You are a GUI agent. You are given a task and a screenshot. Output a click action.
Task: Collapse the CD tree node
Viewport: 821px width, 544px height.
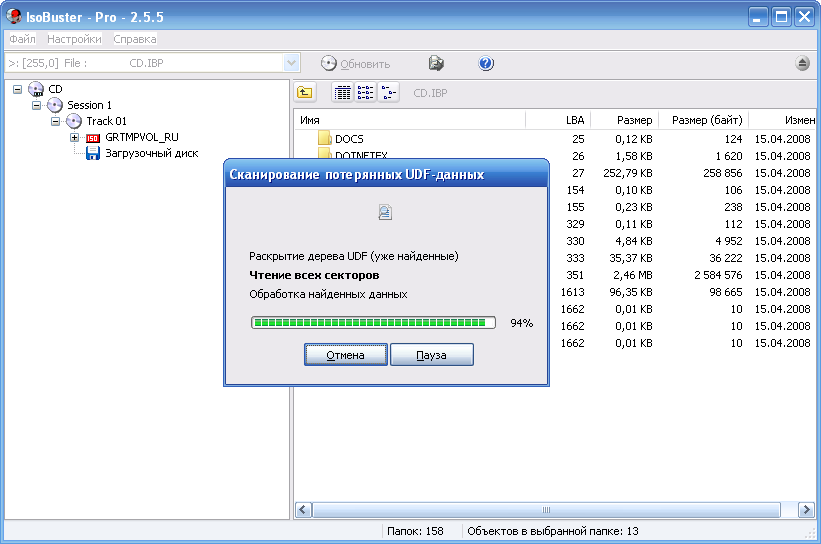pos(17,89)
